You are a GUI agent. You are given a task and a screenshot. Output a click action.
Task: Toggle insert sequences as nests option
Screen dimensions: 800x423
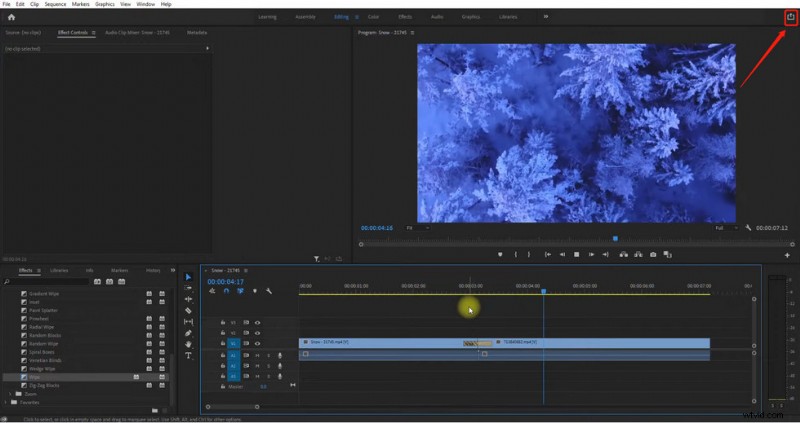pyautogui.click(x=212, y=291)
